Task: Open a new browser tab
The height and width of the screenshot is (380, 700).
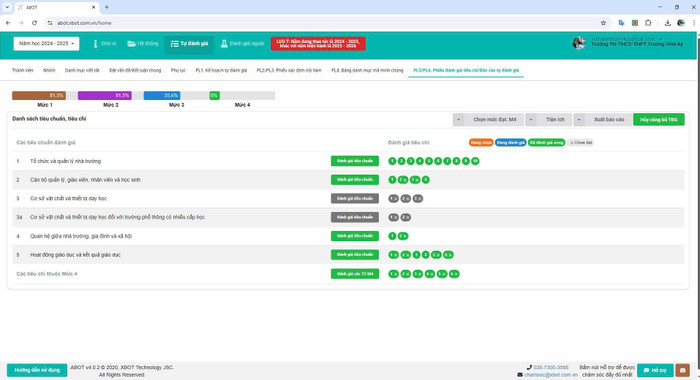Action: (106, 7)
